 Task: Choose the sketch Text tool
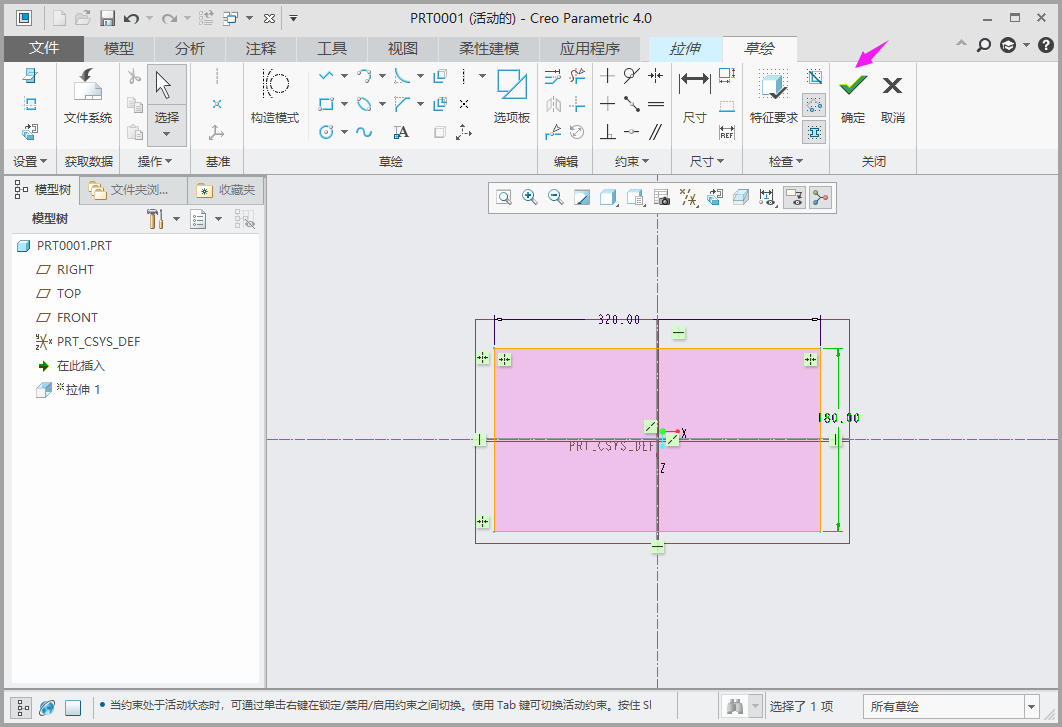pyautogui.click(x=401, y=132)
